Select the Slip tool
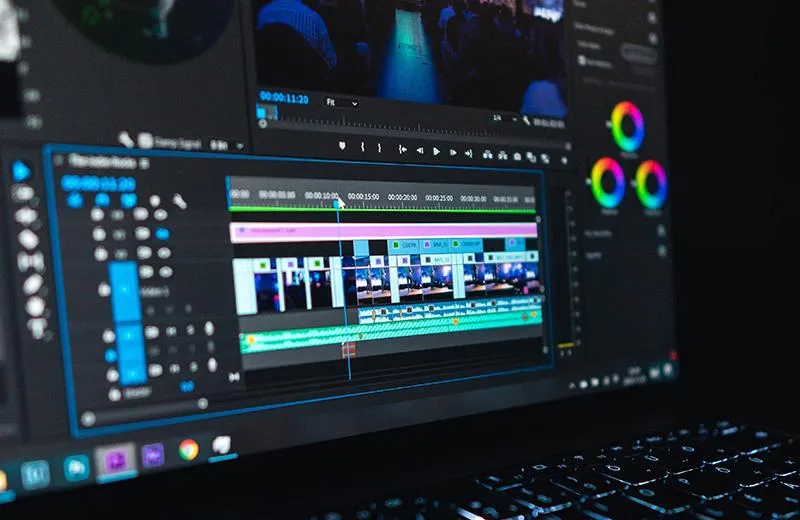This screenshot has width=800, height=520. pyautogui.click(x=31, y=262)
